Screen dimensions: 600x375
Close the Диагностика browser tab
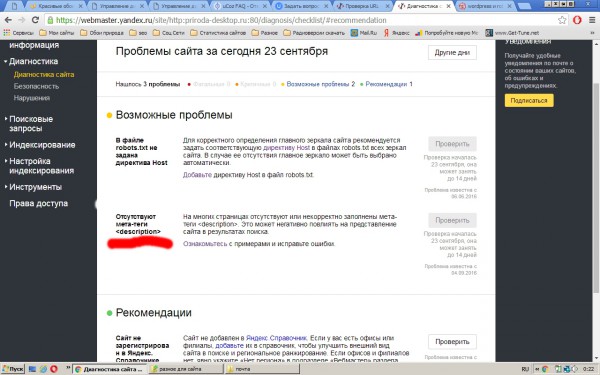(448, 6)
